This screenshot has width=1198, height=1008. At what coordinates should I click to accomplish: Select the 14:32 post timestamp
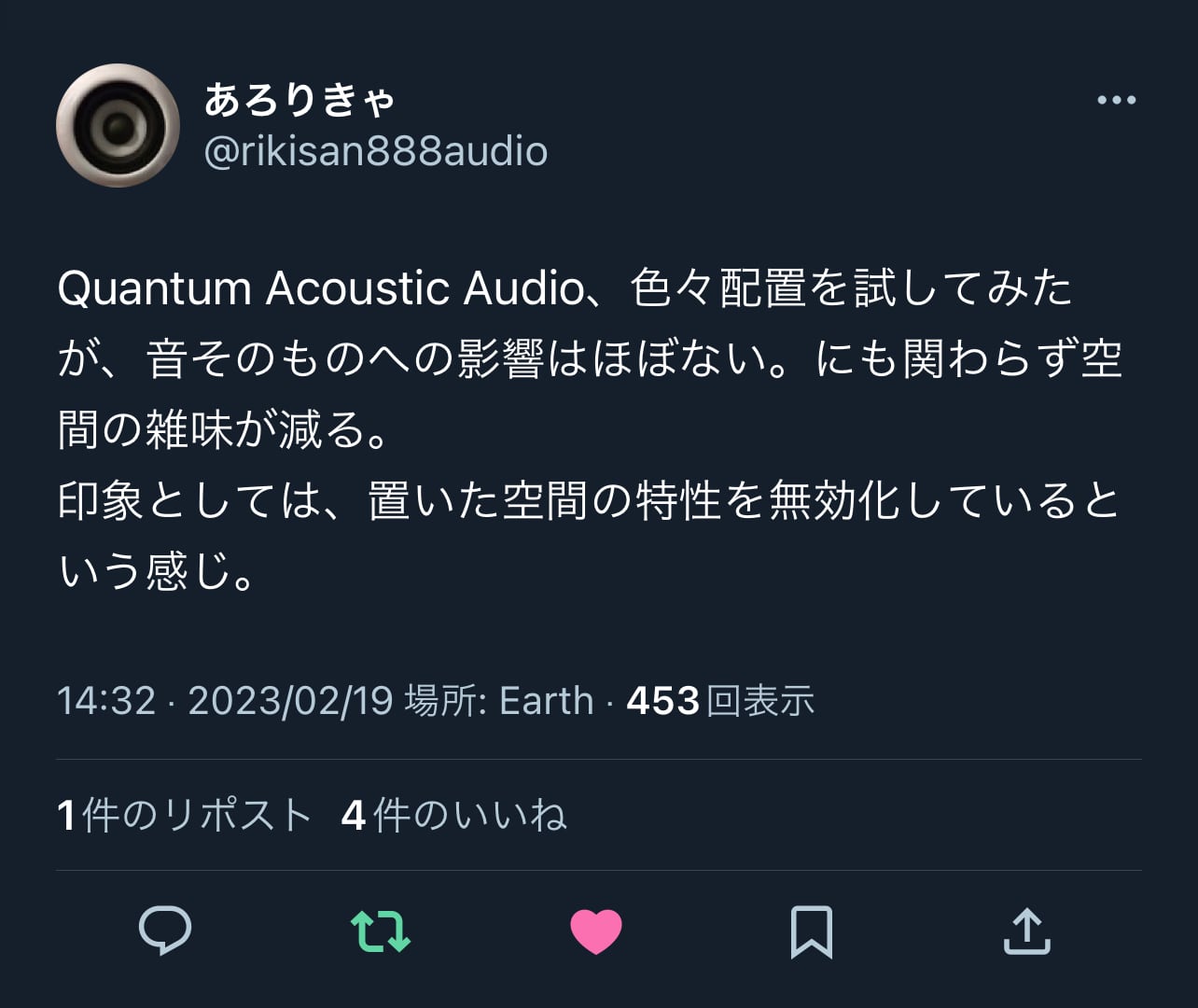point(106,701)
